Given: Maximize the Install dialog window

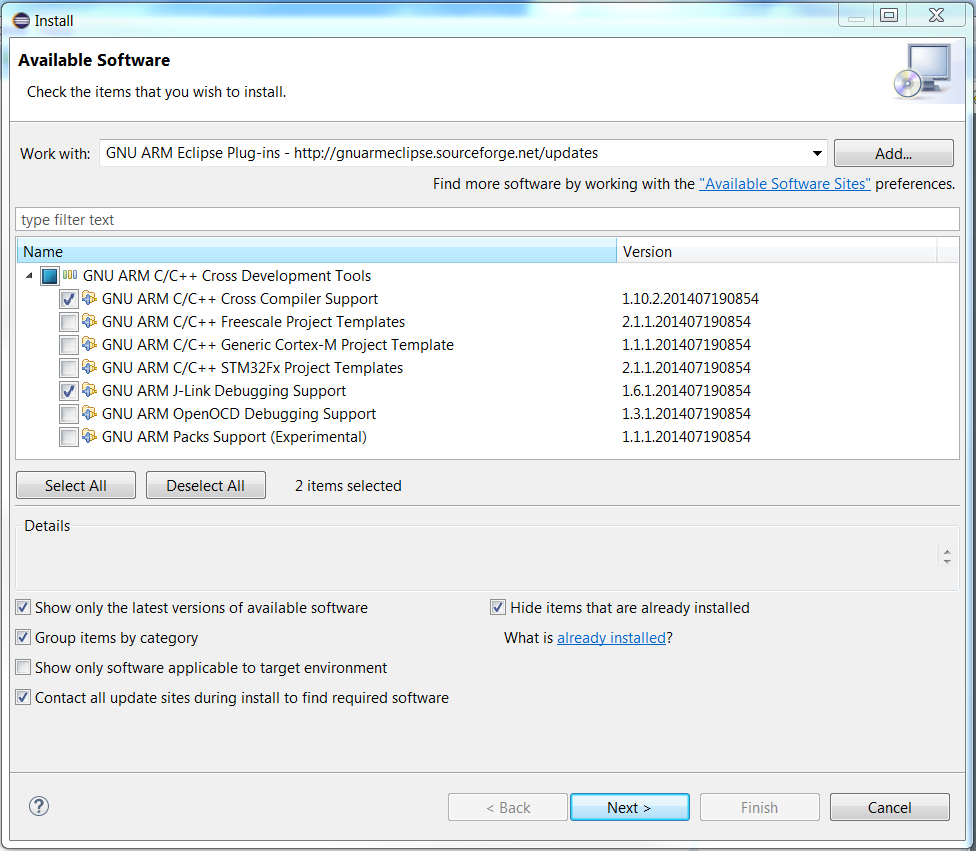Looking at the screenshot, I should pos(889,15).
